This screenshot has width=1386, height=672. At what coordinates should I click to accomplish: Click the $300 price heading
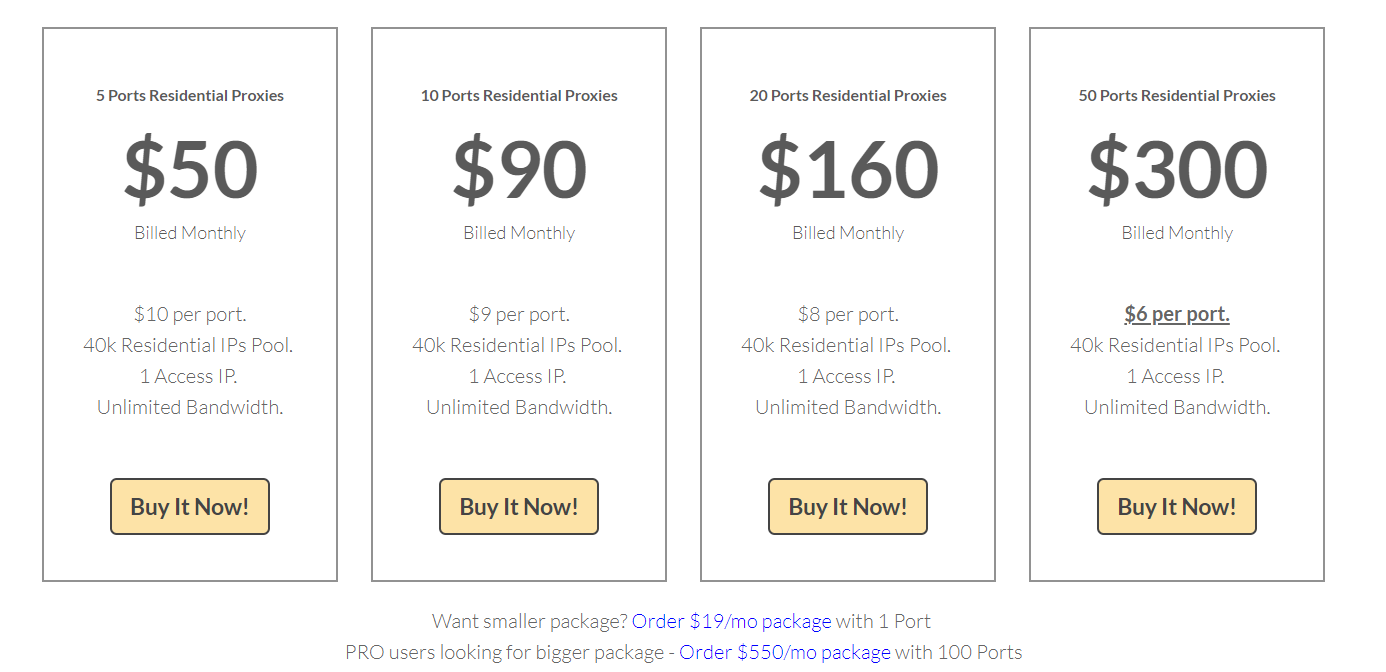1176,170
